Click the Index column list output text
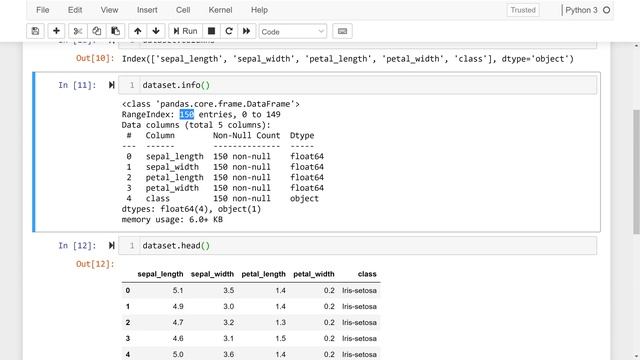640x360 pixels. (x=348, y=59)
